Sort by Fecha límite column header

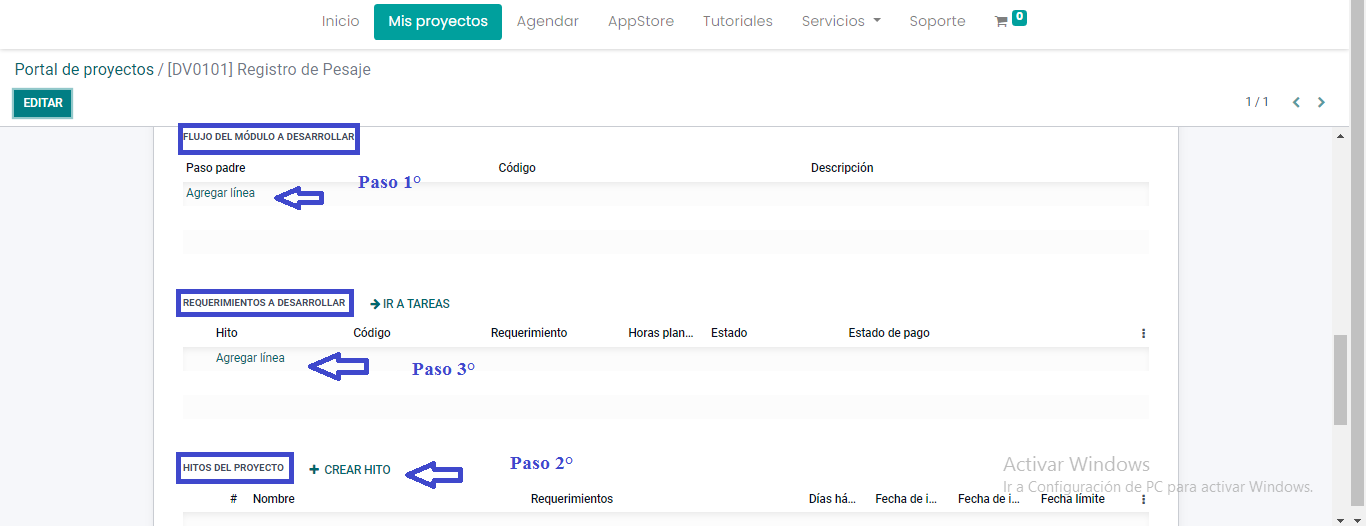tap(1073, 499)
